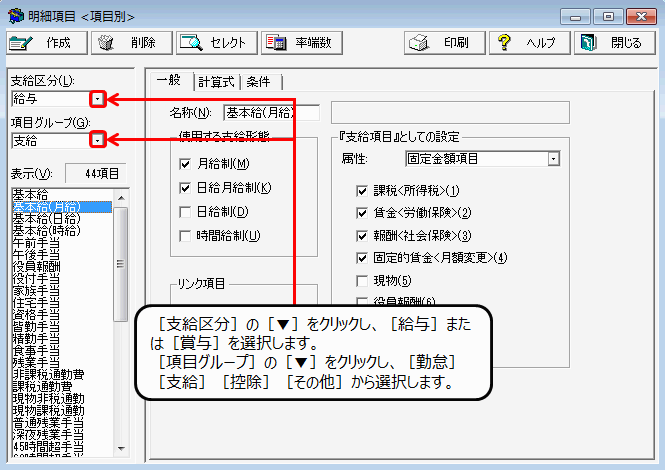
Task: Enable the 現物(5) checkbox
Action: [x=363, y=280]
